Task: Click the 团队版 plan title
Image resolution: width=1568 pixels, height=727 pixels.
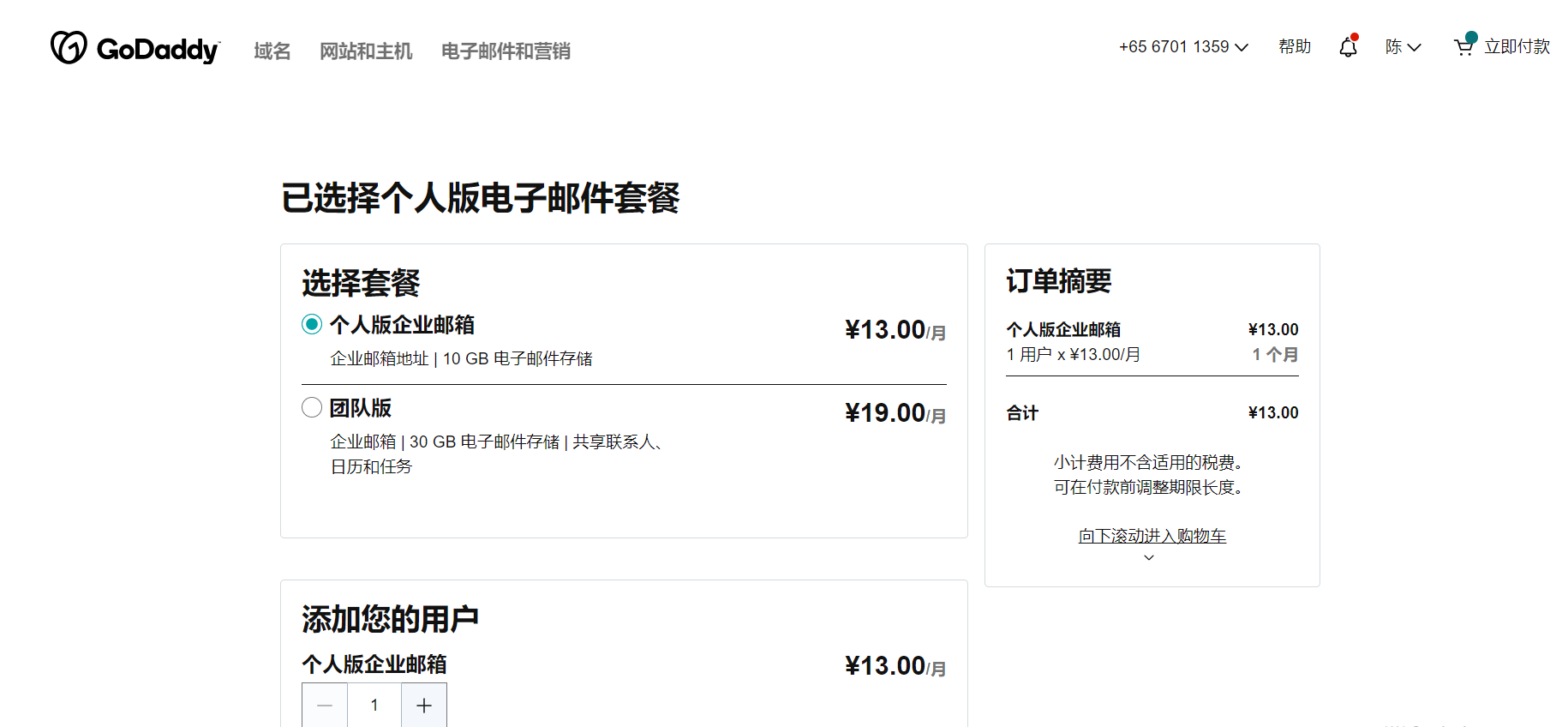Action: click(x=361, y=408)
